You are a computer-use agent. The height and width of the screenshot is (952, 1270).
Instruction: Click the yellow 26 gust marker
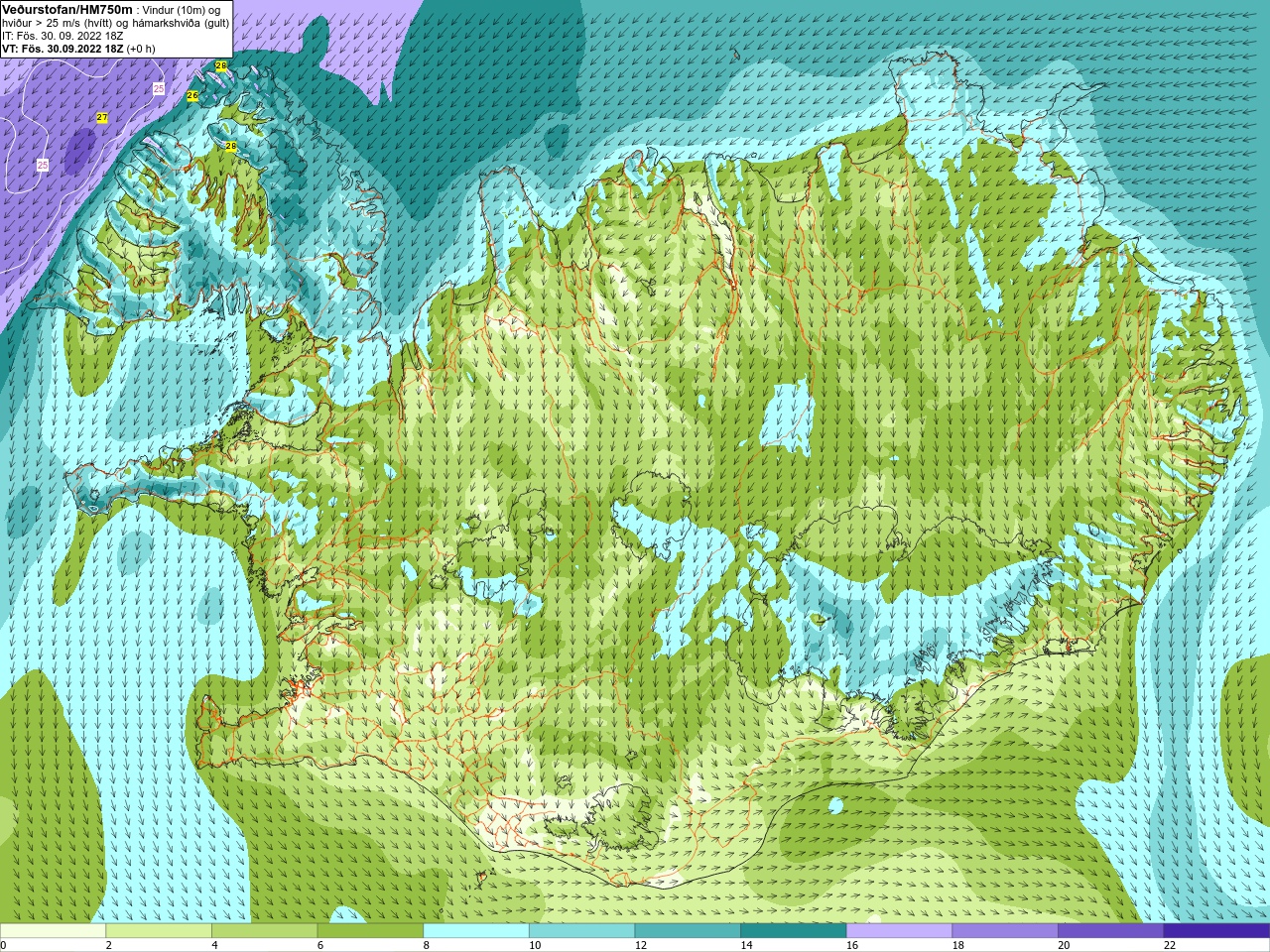point(192,96)
